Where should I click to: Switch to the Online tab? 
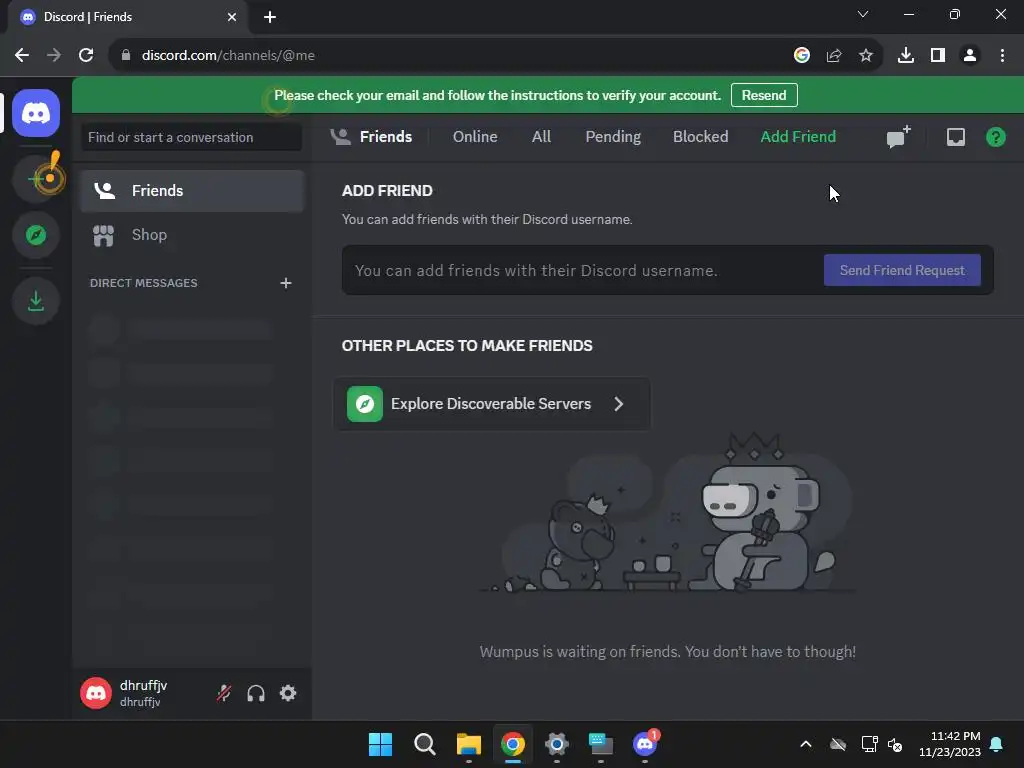tap(475, 136)
